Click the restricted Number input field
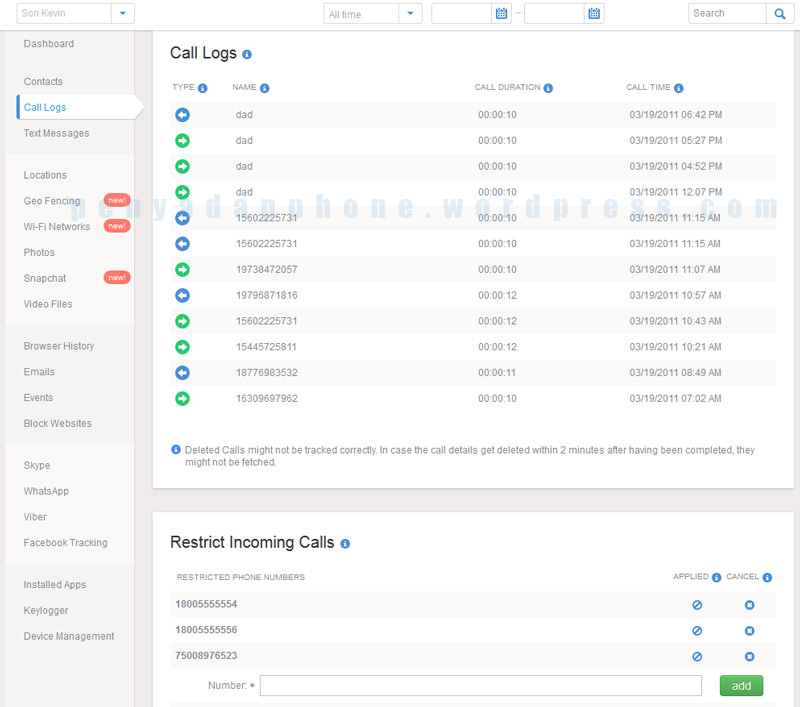 click(480, 686)
